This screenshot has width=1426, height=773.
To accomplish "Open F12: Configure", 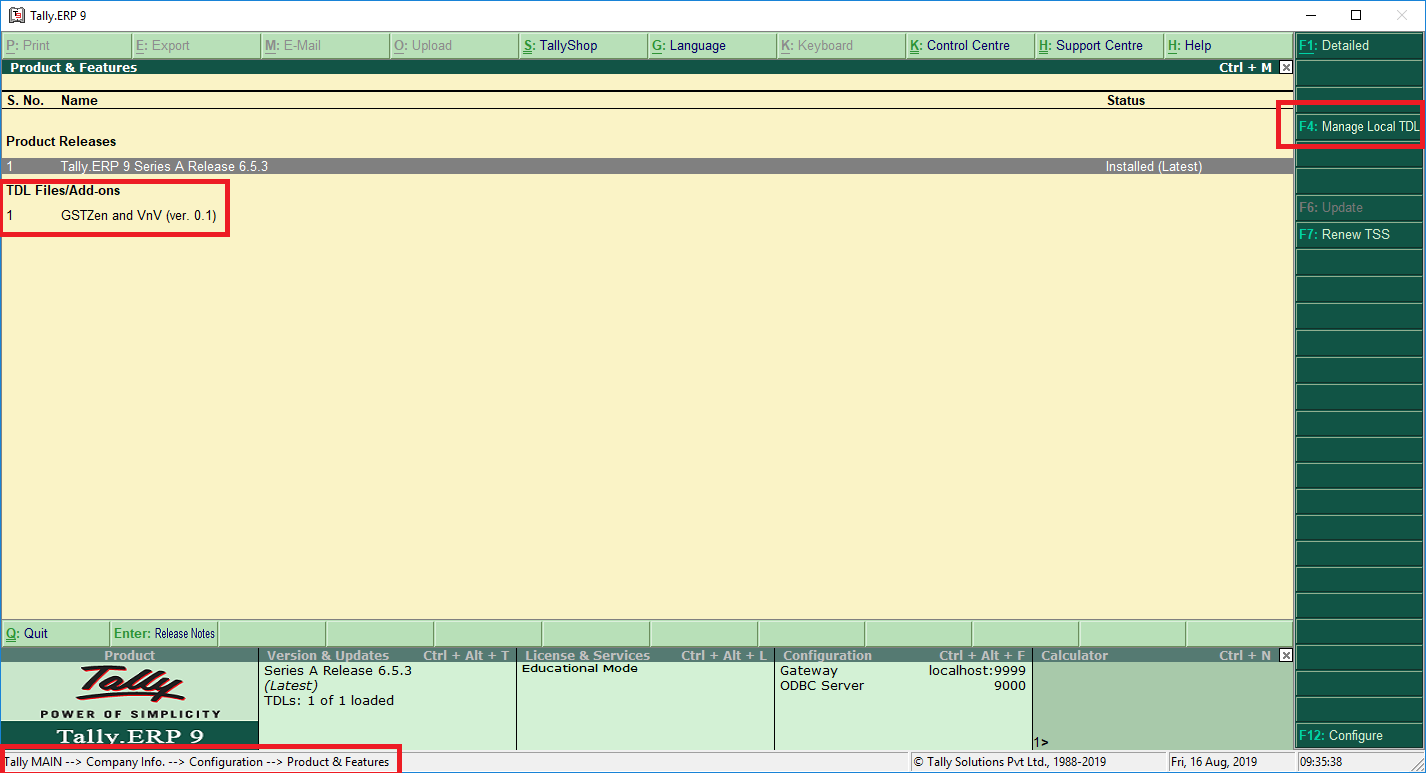I will 1360,735.
